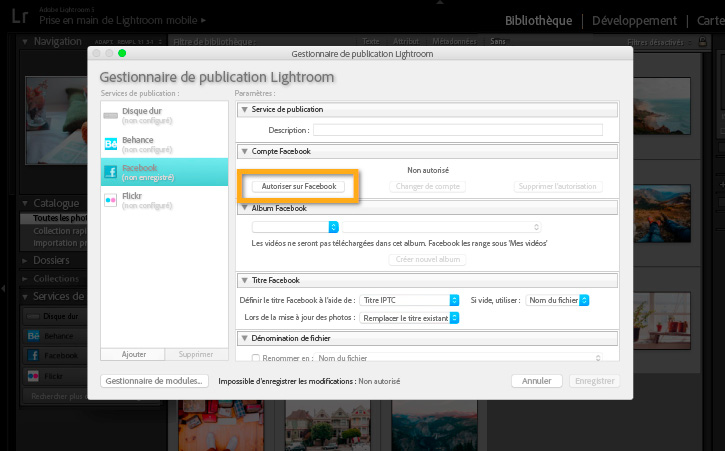The height and width of the screenshot is (451, 725).
Task: Click Supprimer below the services list
Action: pos(196,354)
